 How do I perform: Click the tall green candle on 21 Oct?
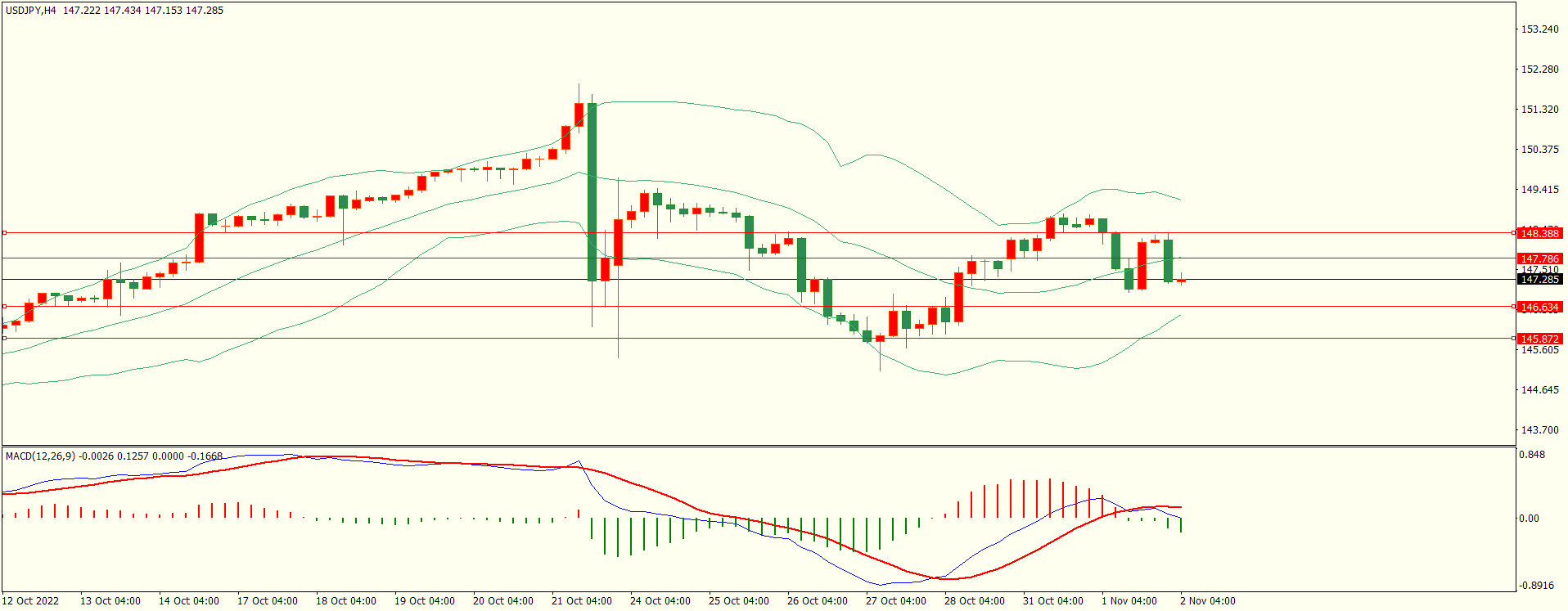(592, 192)
